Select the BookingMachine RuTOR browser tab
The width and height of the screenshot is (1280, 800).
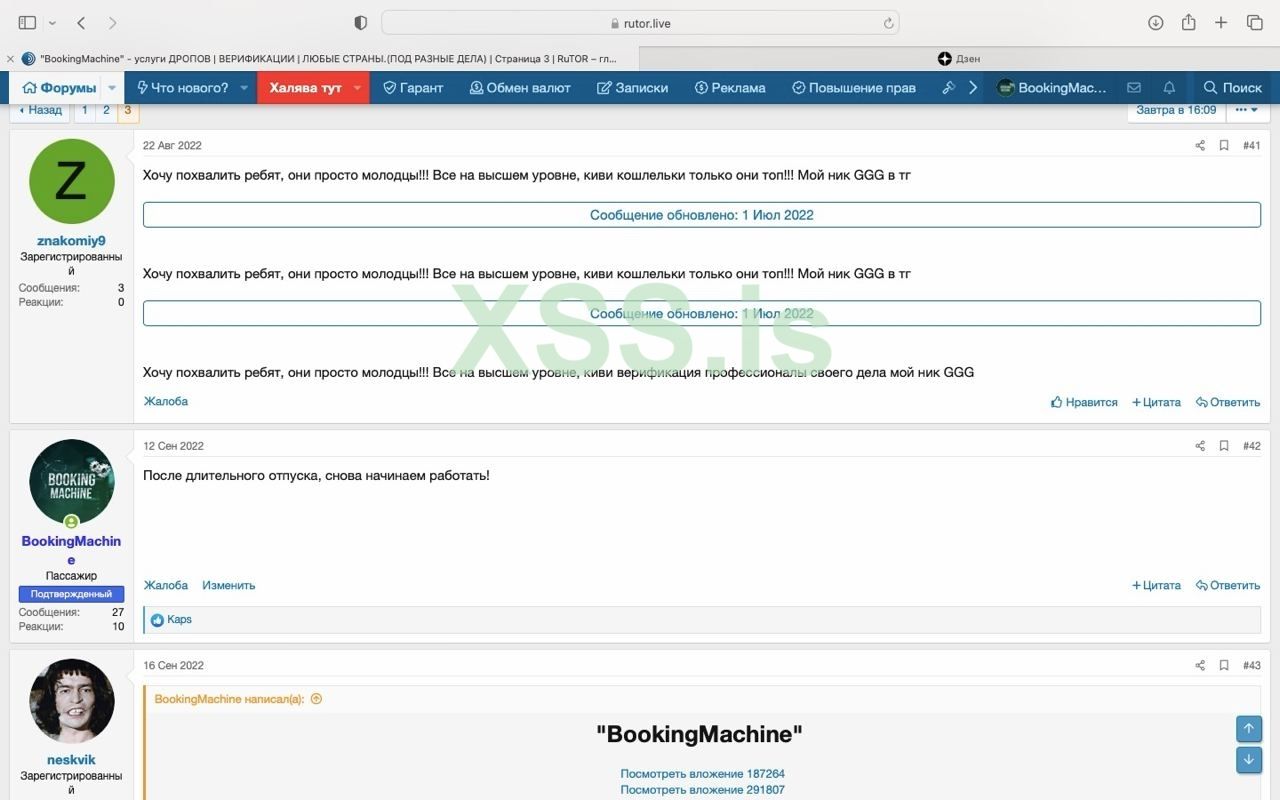pos(320,59)
